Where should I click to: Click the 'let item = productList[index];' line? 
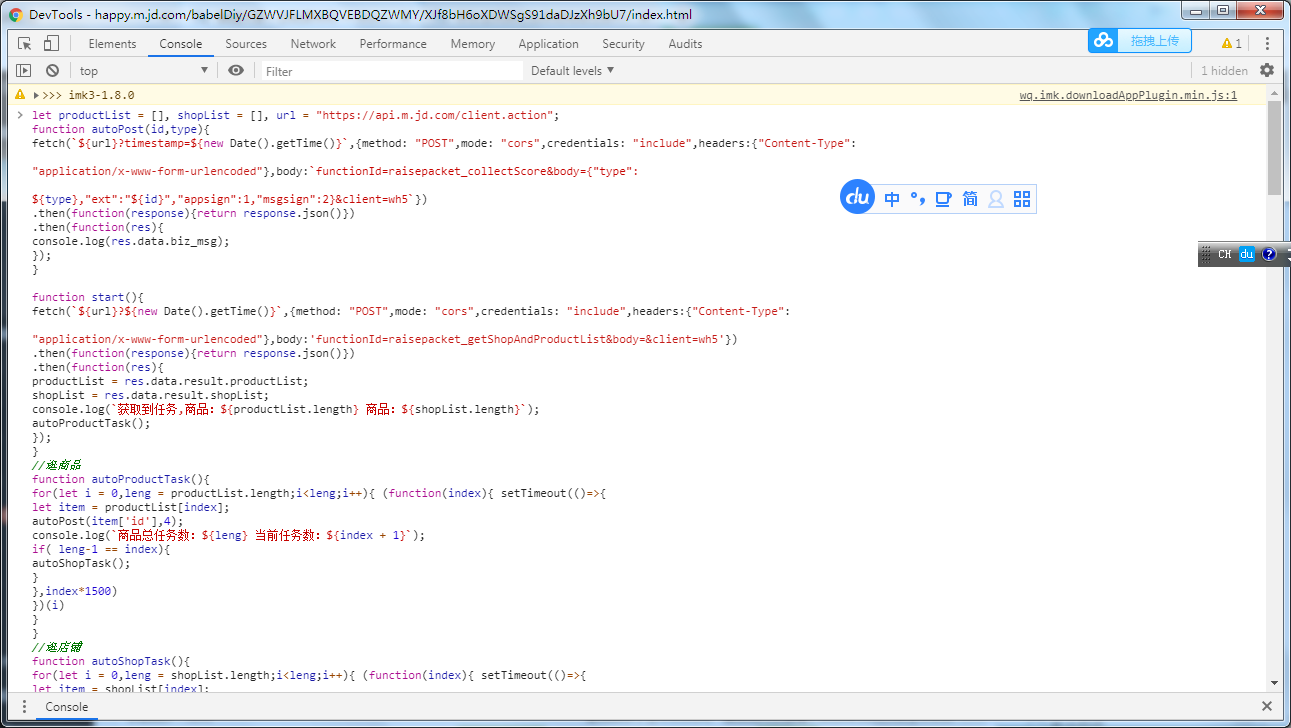tap(131, 507)
